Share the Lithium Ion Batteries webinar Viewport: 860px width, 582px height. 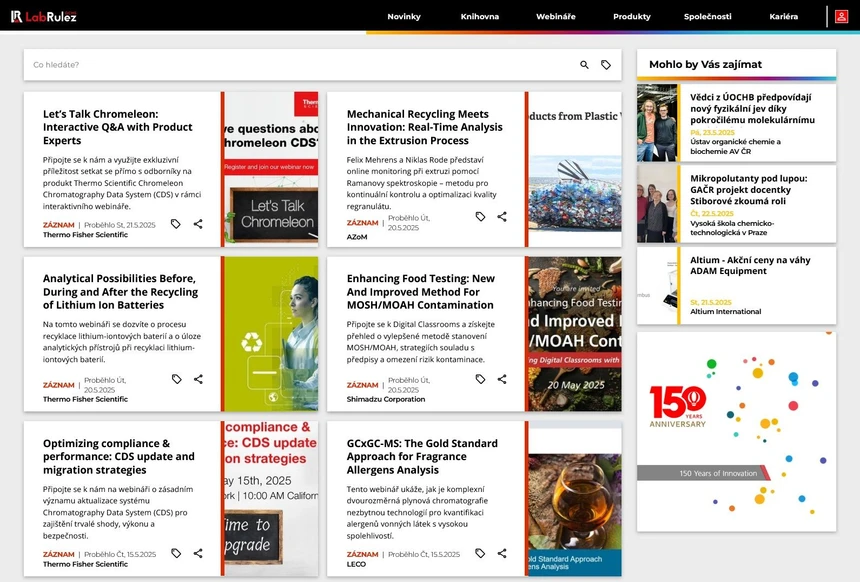coord(198,379)
